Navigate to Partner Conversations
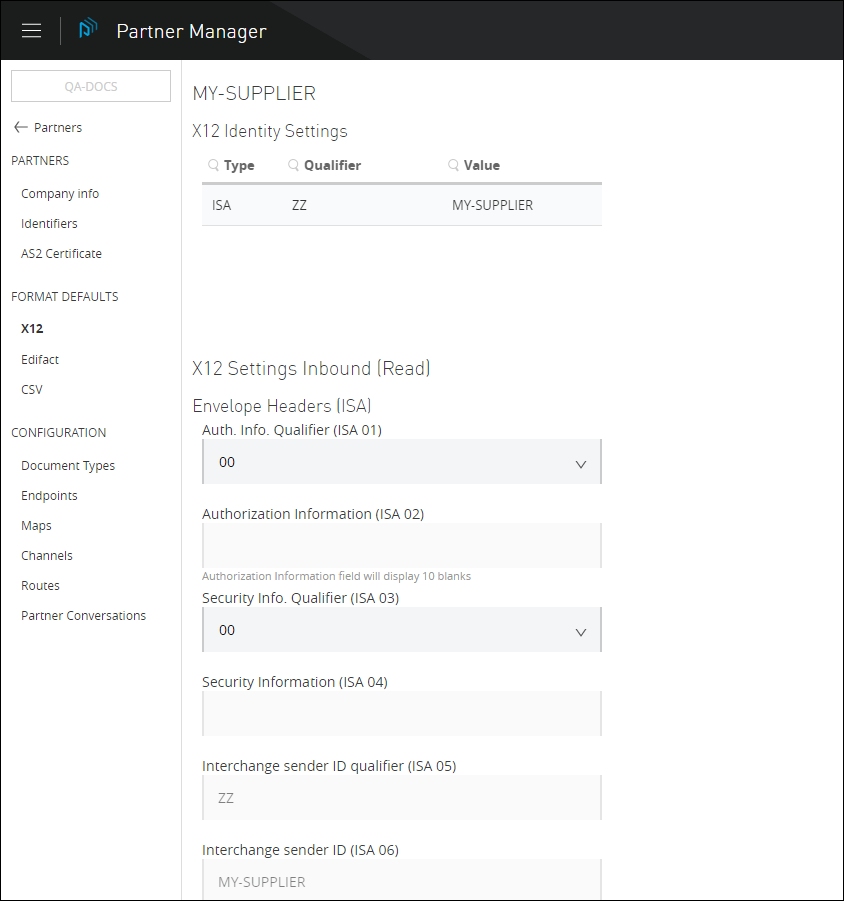844x901 pixels. (83, 615)
